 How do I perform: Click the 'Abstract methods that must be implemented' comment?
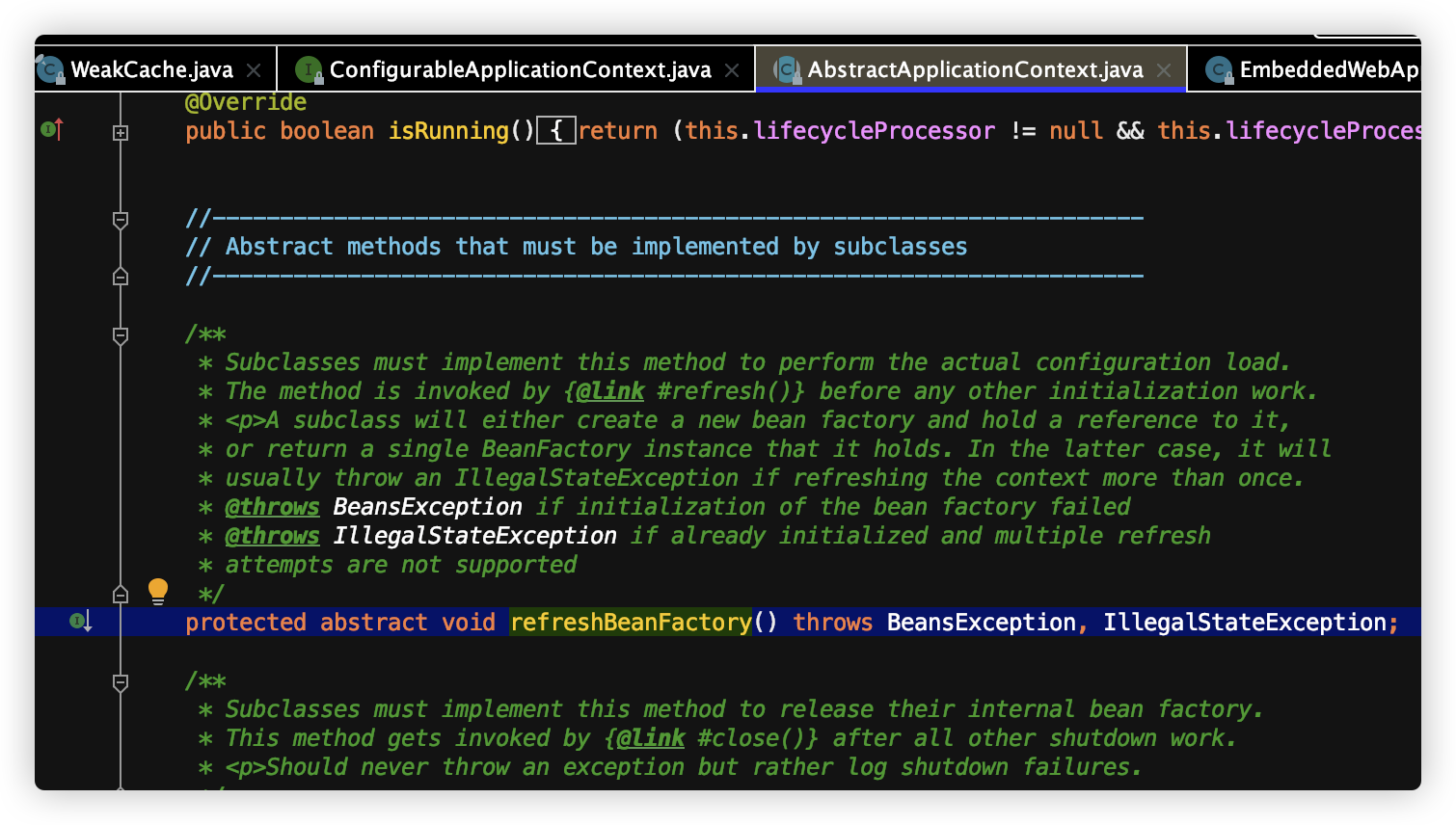(x=577, y=247)
